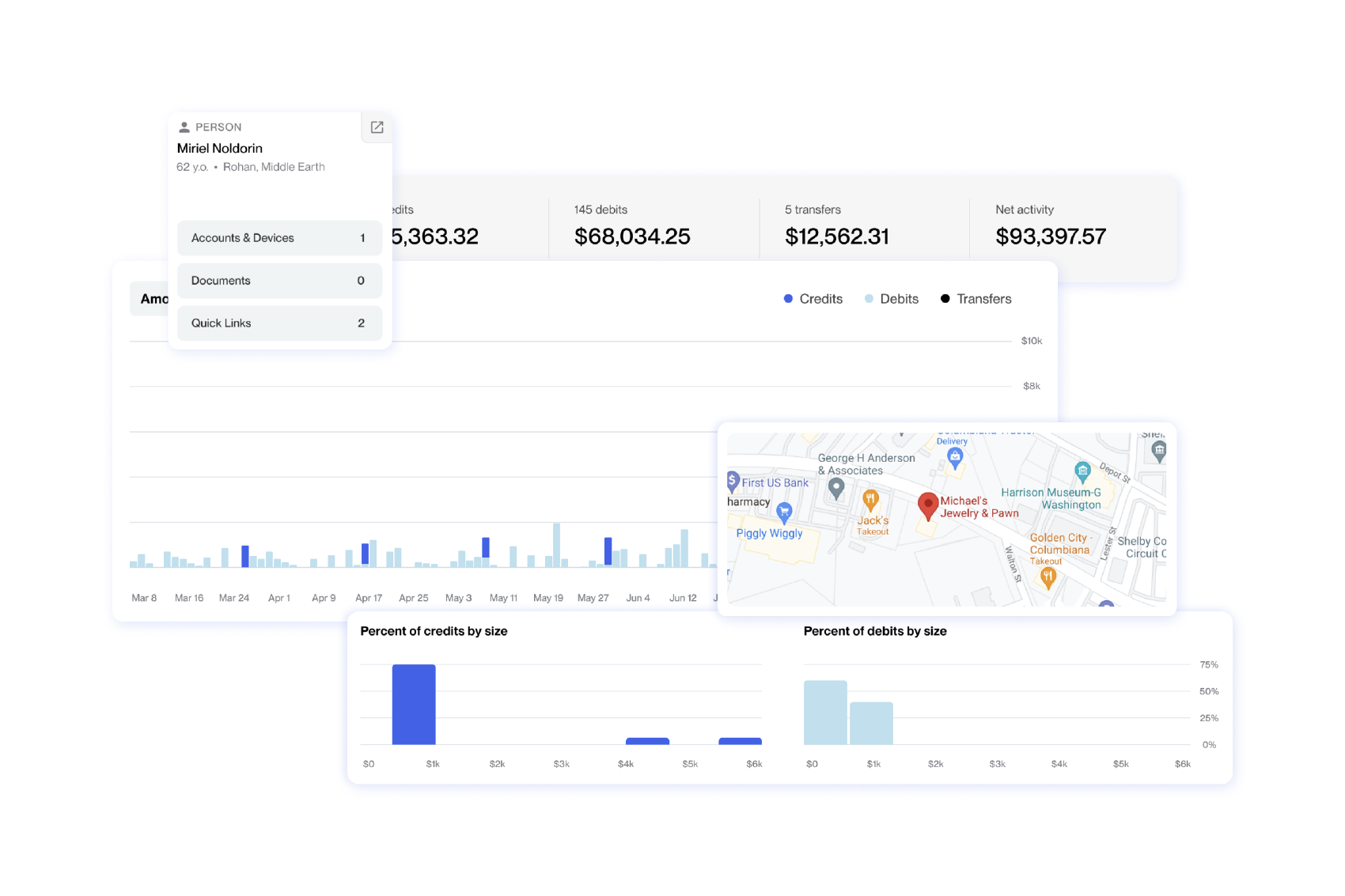Select the blue Delivery shopping bag pin
1345x896 pixels.
pos(955,456)
